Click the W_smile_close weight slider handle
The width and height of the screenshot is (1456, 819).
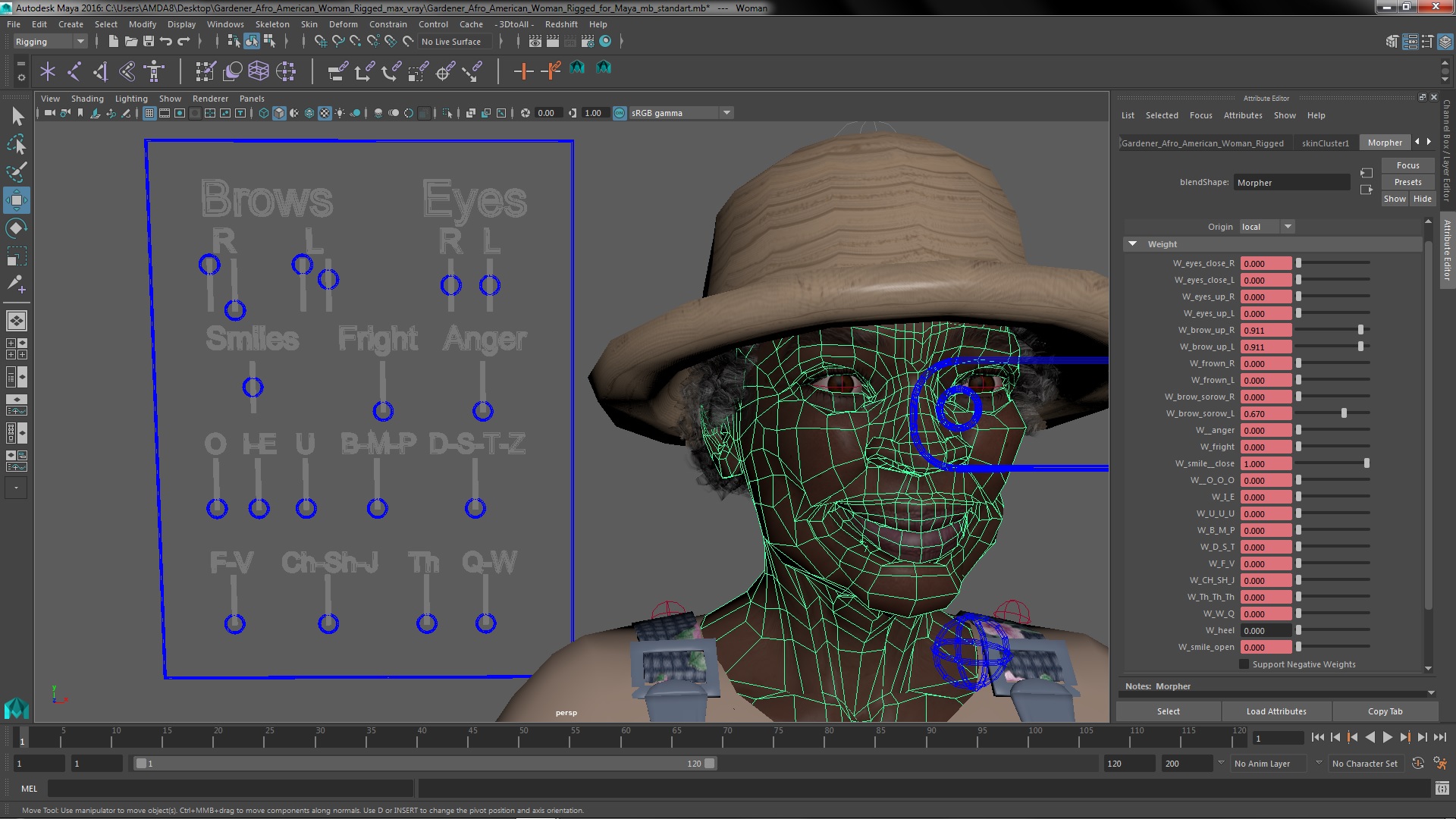[1367, 463]
